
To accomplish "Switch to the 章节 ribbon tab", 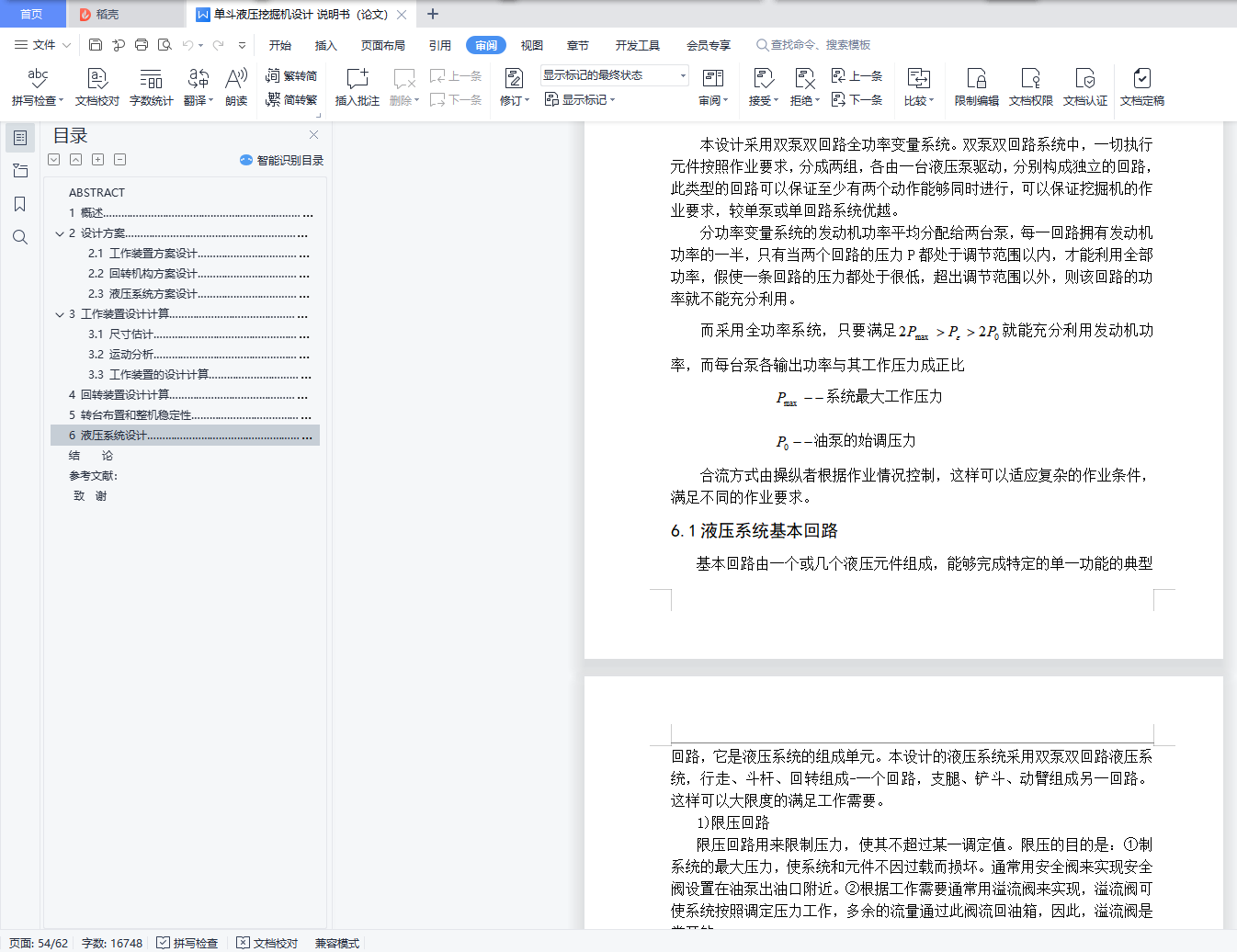I will point(578,45).
